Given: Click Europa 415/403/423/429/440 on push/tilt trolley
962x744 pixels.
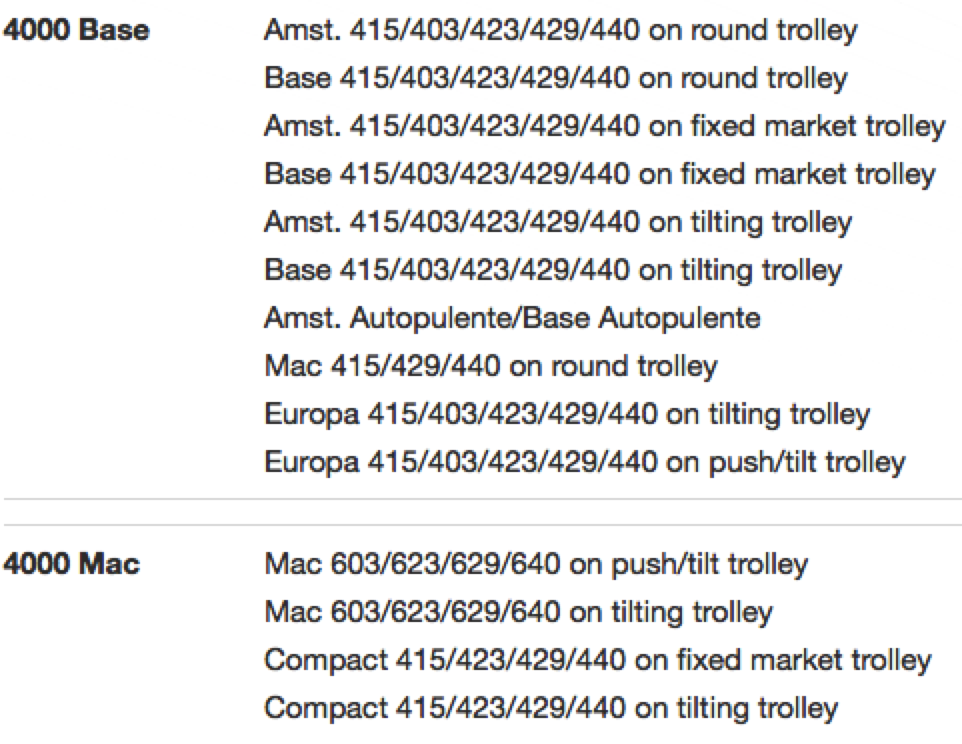Looking at the screenshot, I should point(585,462).
